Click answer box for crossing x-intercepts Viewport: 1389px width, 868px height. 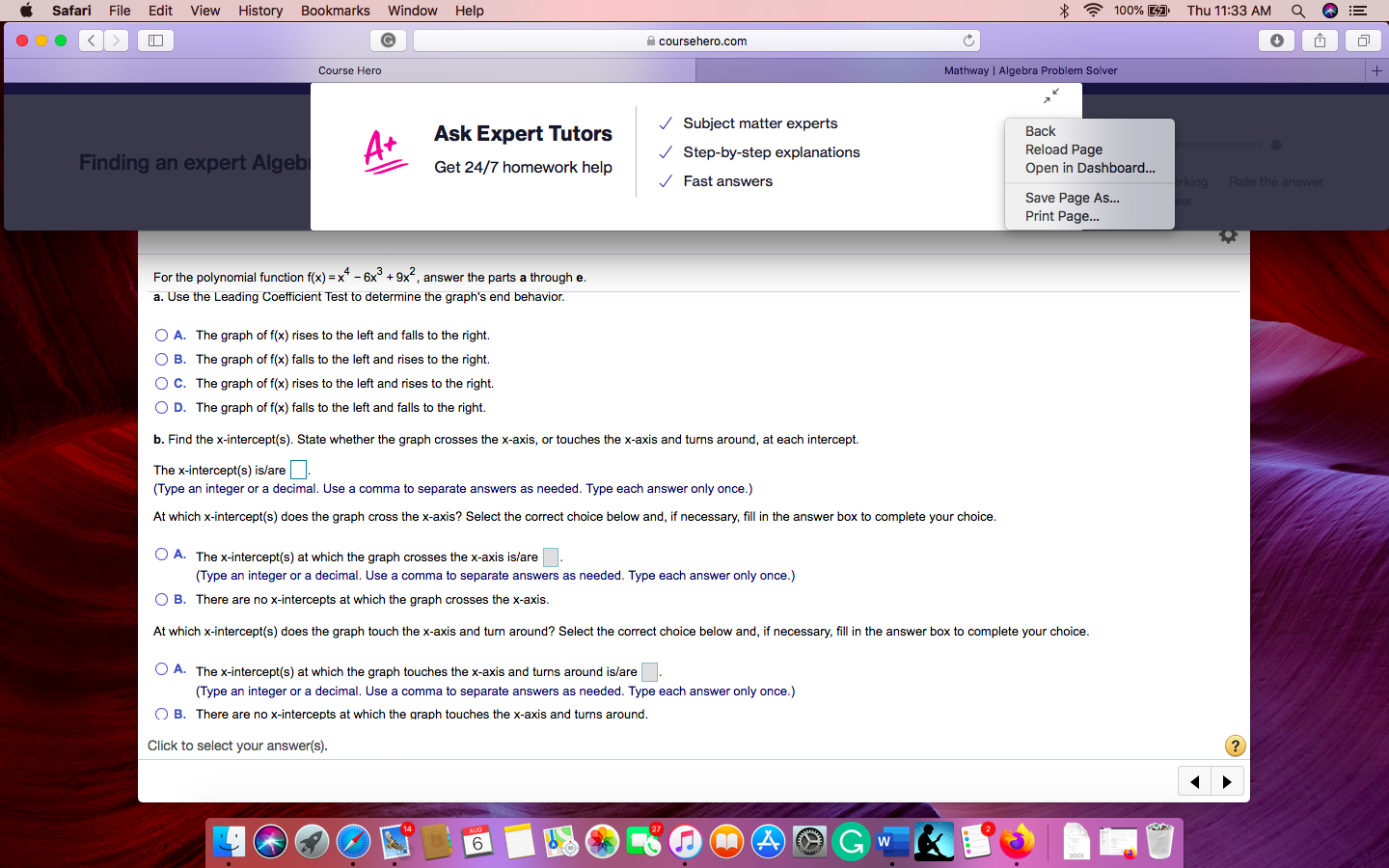click(551, 556)
